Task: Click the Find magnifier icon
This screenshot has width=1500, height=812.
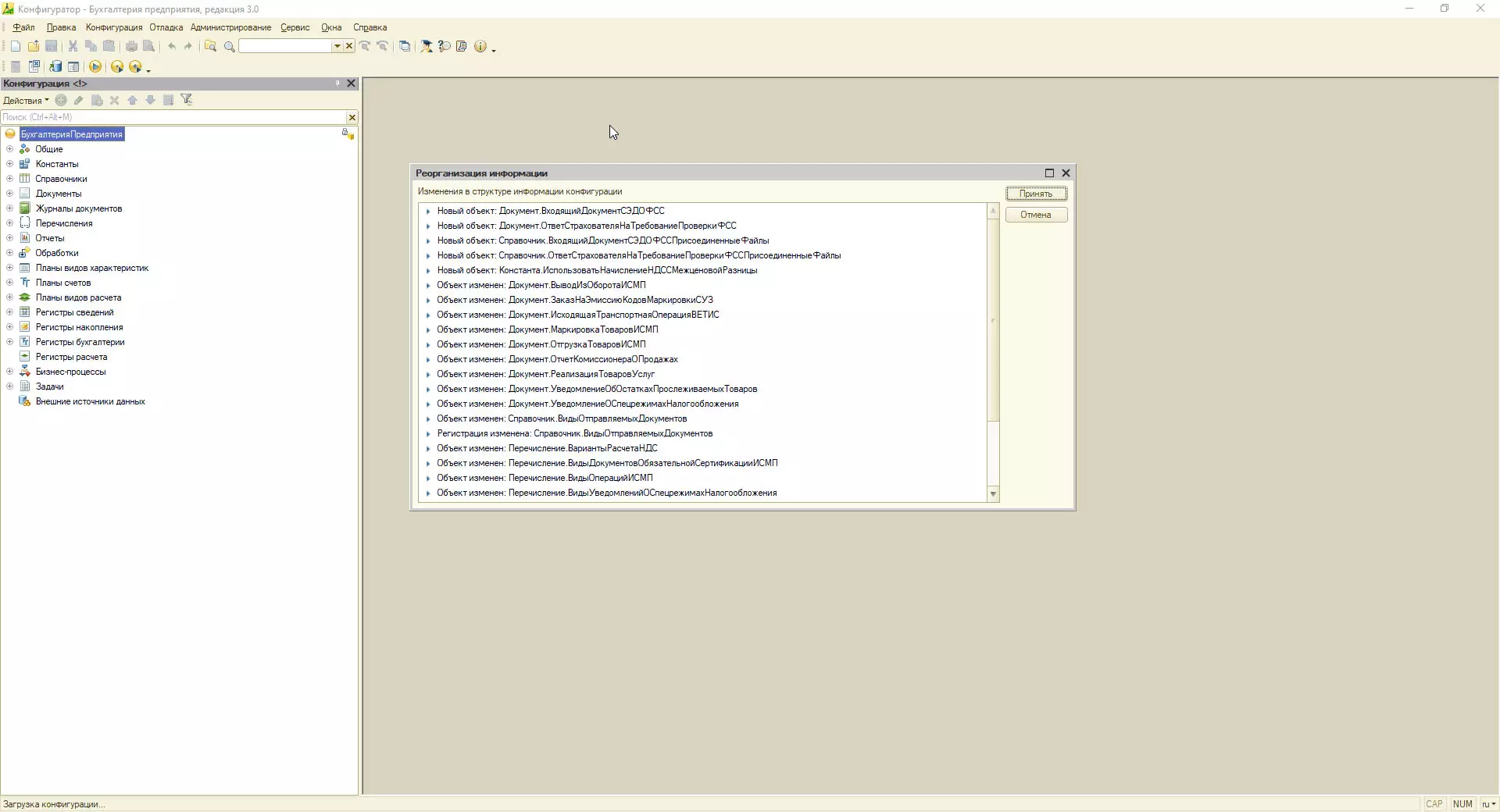Action: (230, 47)
